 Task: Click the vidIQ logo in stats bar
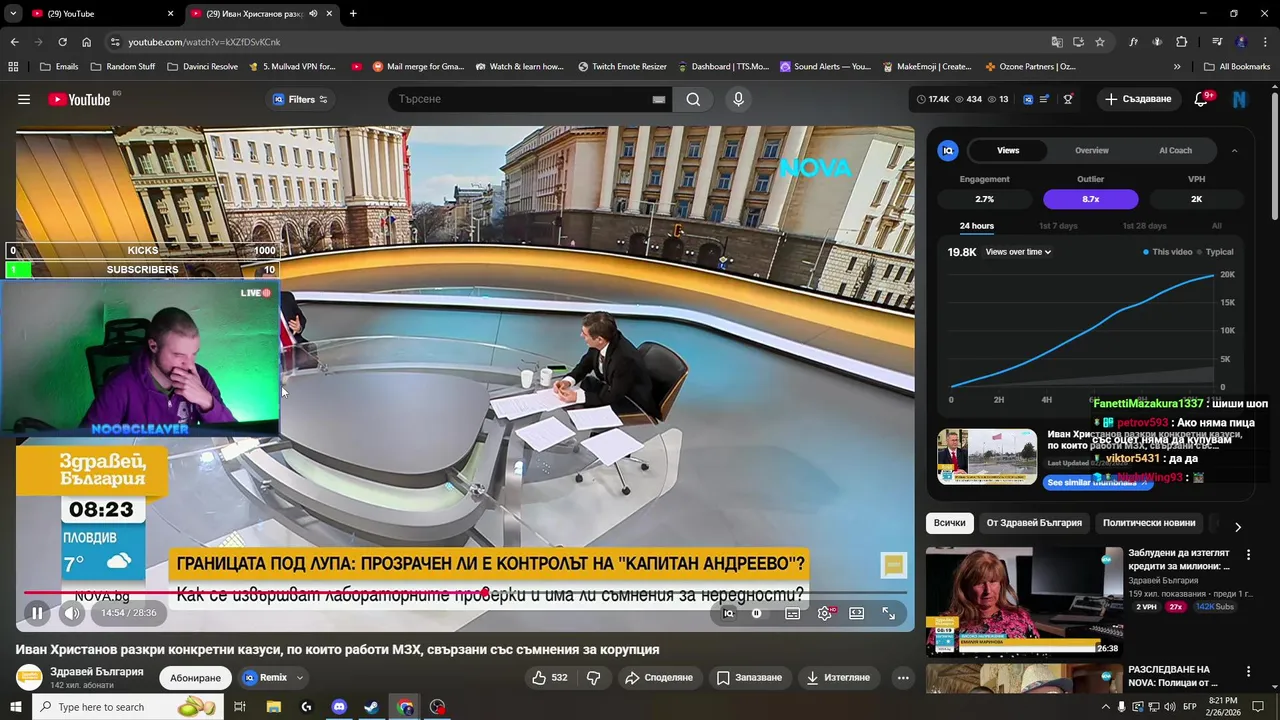point(1027,99)
